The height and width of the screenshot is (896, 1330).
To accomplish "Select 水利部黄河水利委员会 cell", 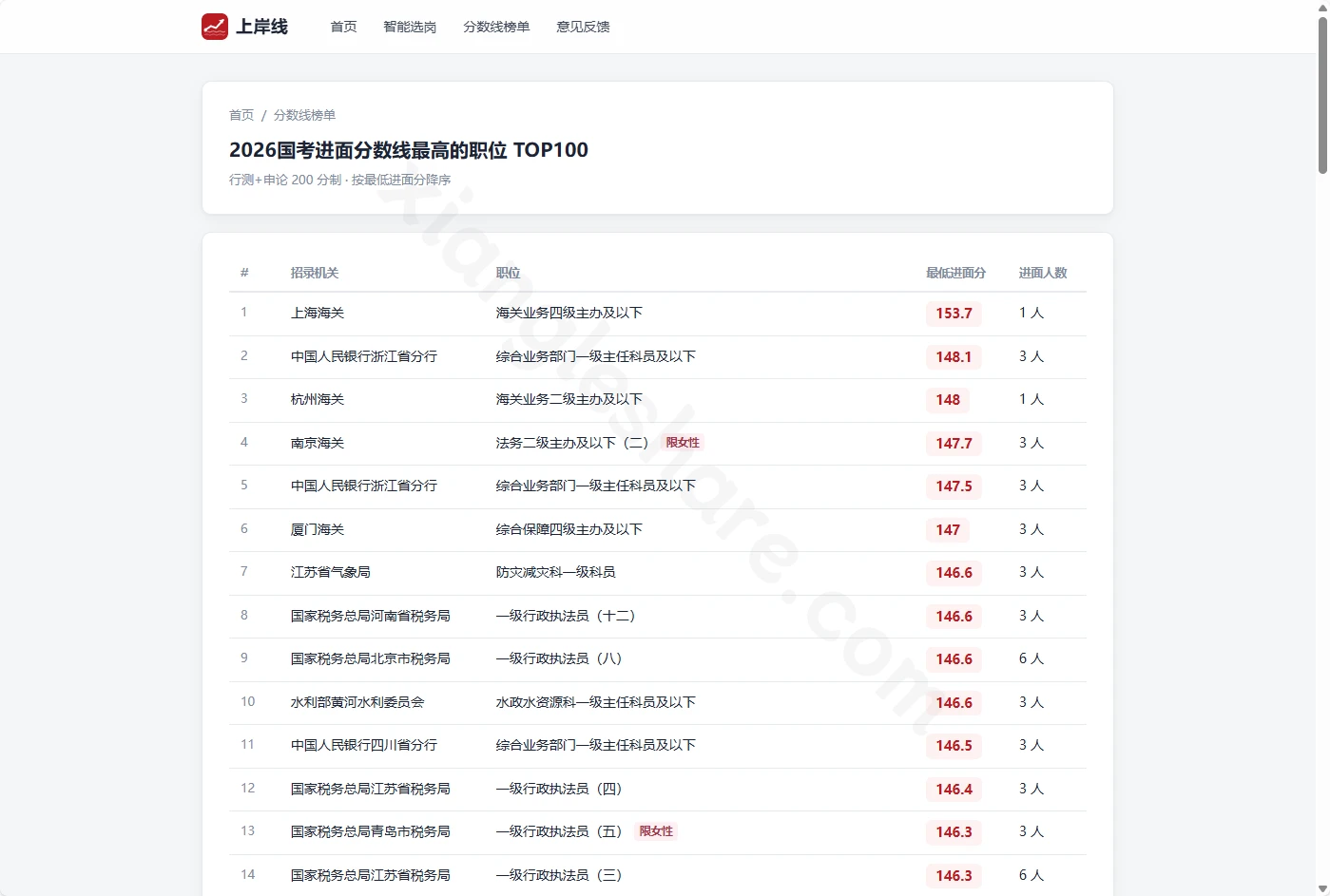I will pos(357,702).
